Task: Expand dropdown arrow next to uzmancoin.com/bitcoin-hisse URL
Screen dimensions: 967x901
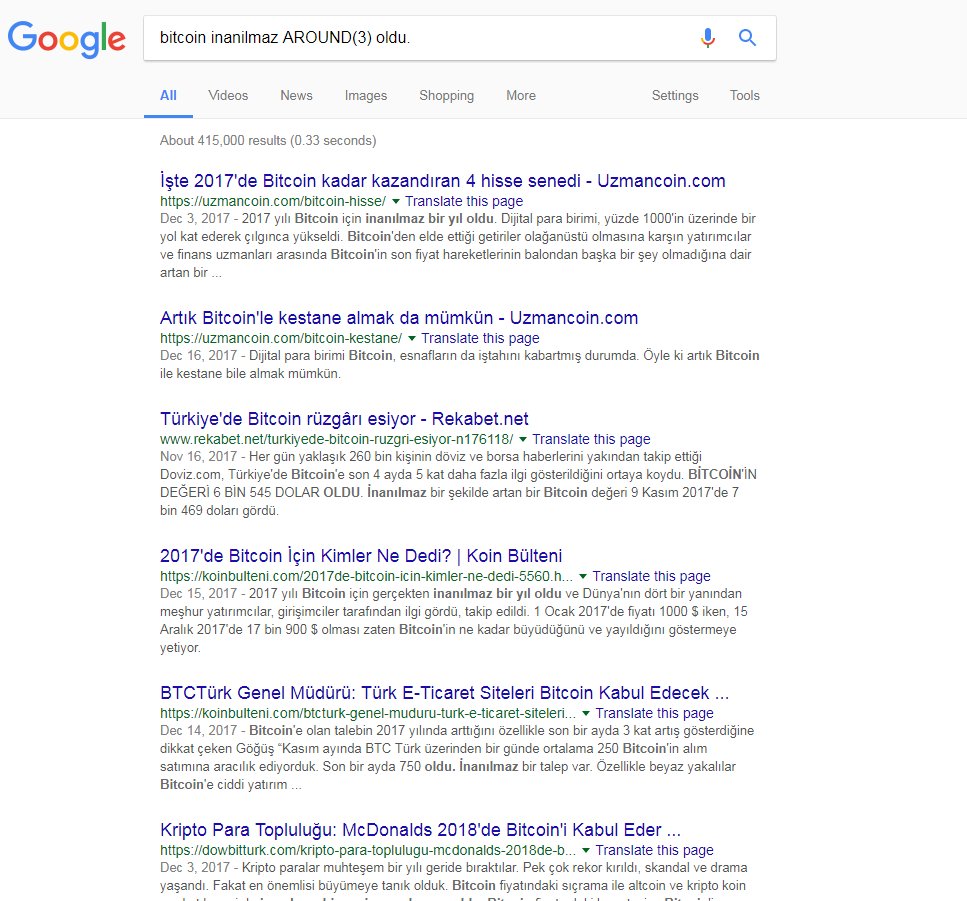Action: point(396,202)
